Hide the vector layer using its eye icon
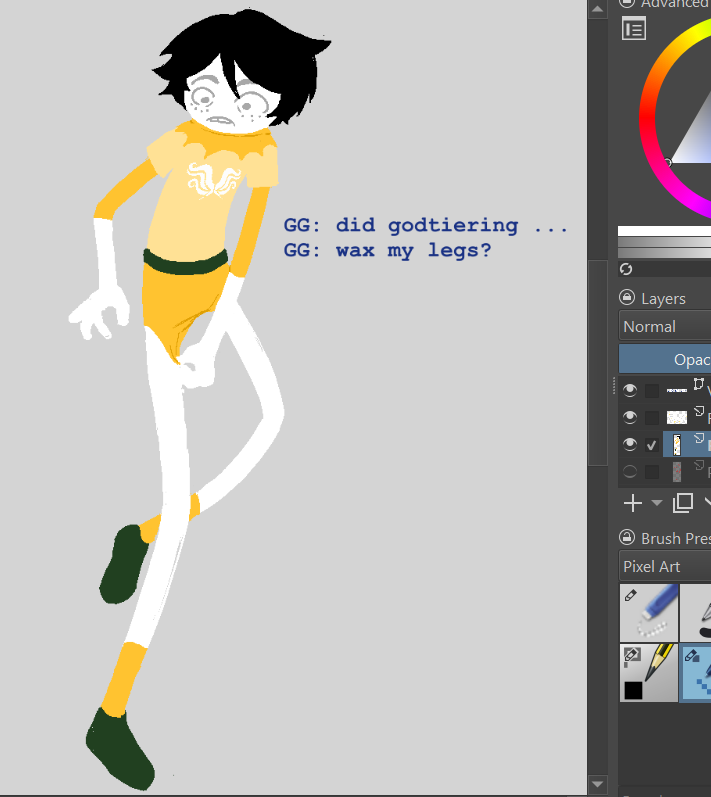 [630, 390]
